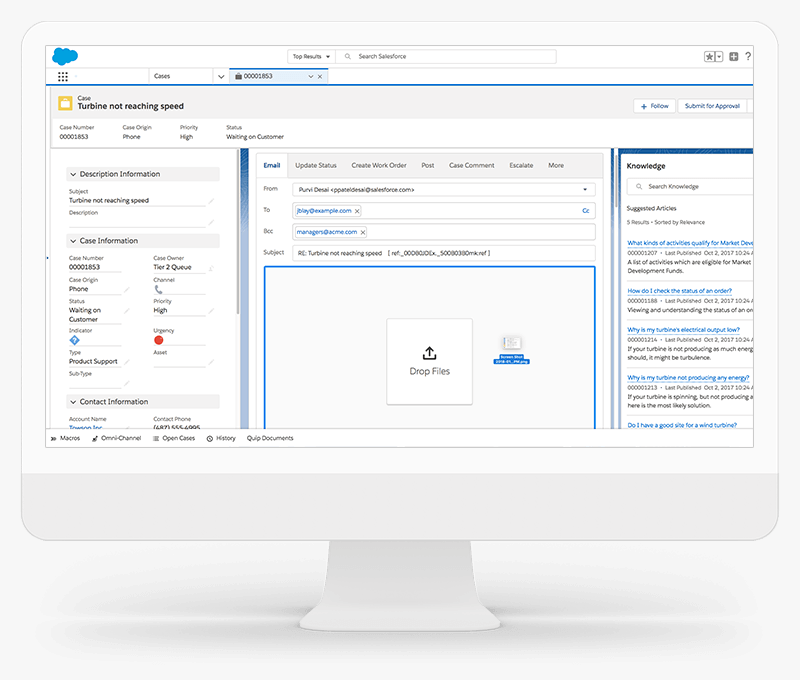The width and height of the screenshot is (800, 680).
Task: Open Quip Documents utility item
Action: pos(270,438)
